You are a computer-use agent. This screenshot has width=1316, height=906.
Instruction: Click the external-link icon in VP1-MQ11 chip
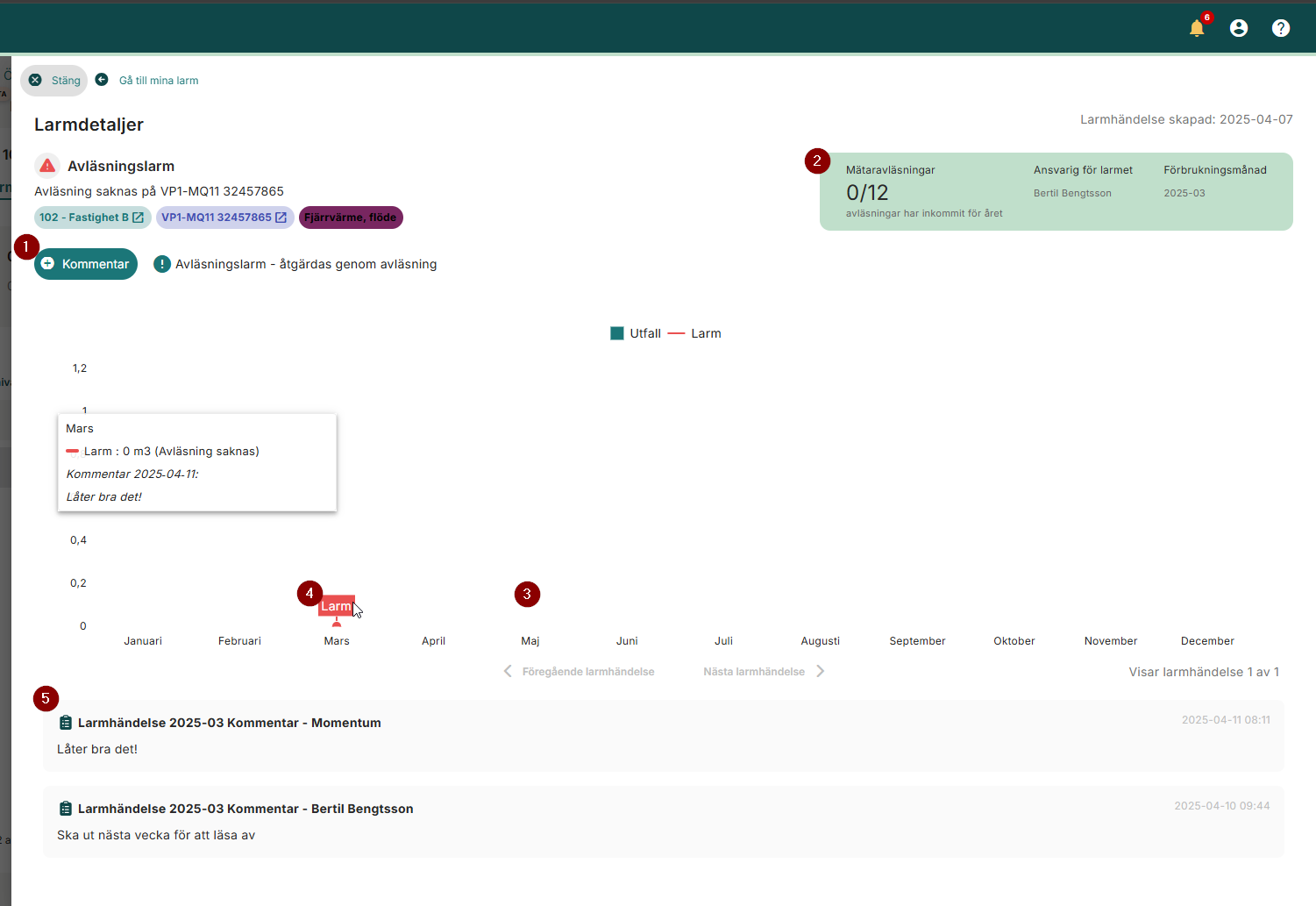281,218
